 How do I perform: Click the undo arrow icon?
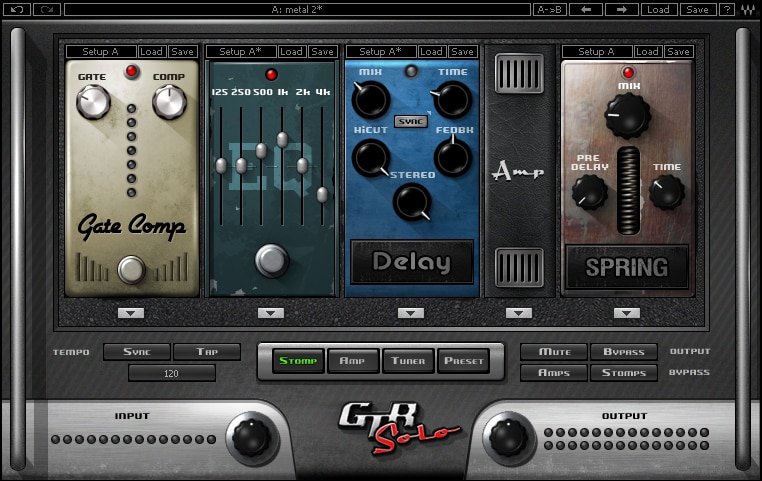click(17, 9)
